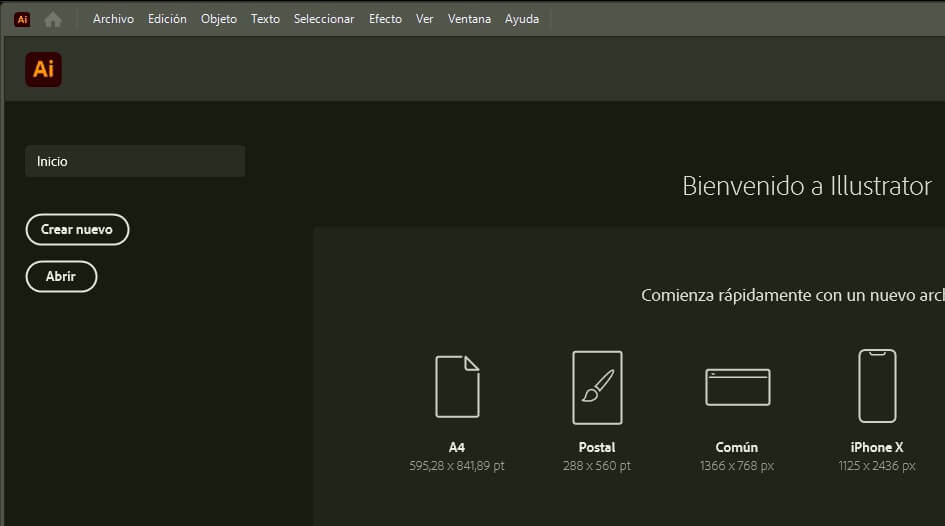
Task: Click the Abrir button
Action: [61, 277]
